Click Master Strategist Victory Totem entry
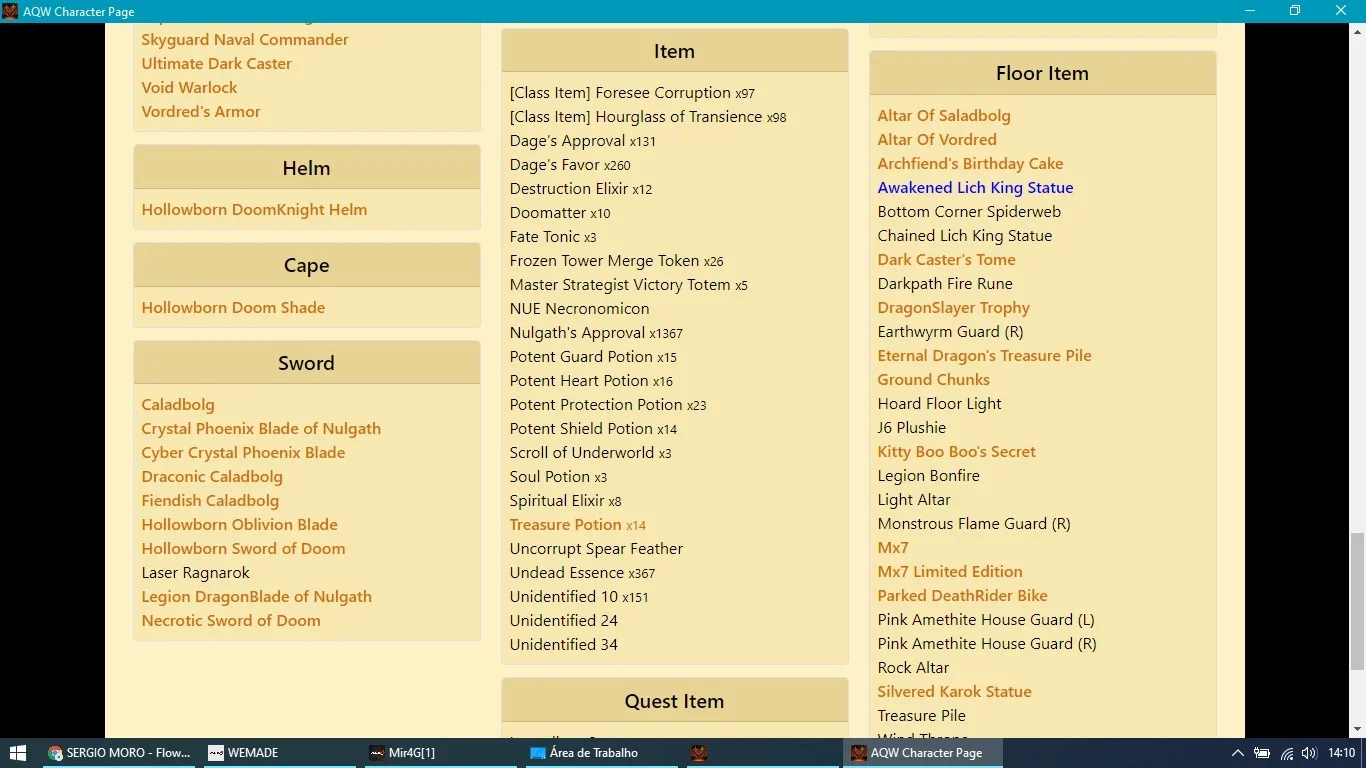This screenshot has height=768, width=1366. tap(628, 285)
